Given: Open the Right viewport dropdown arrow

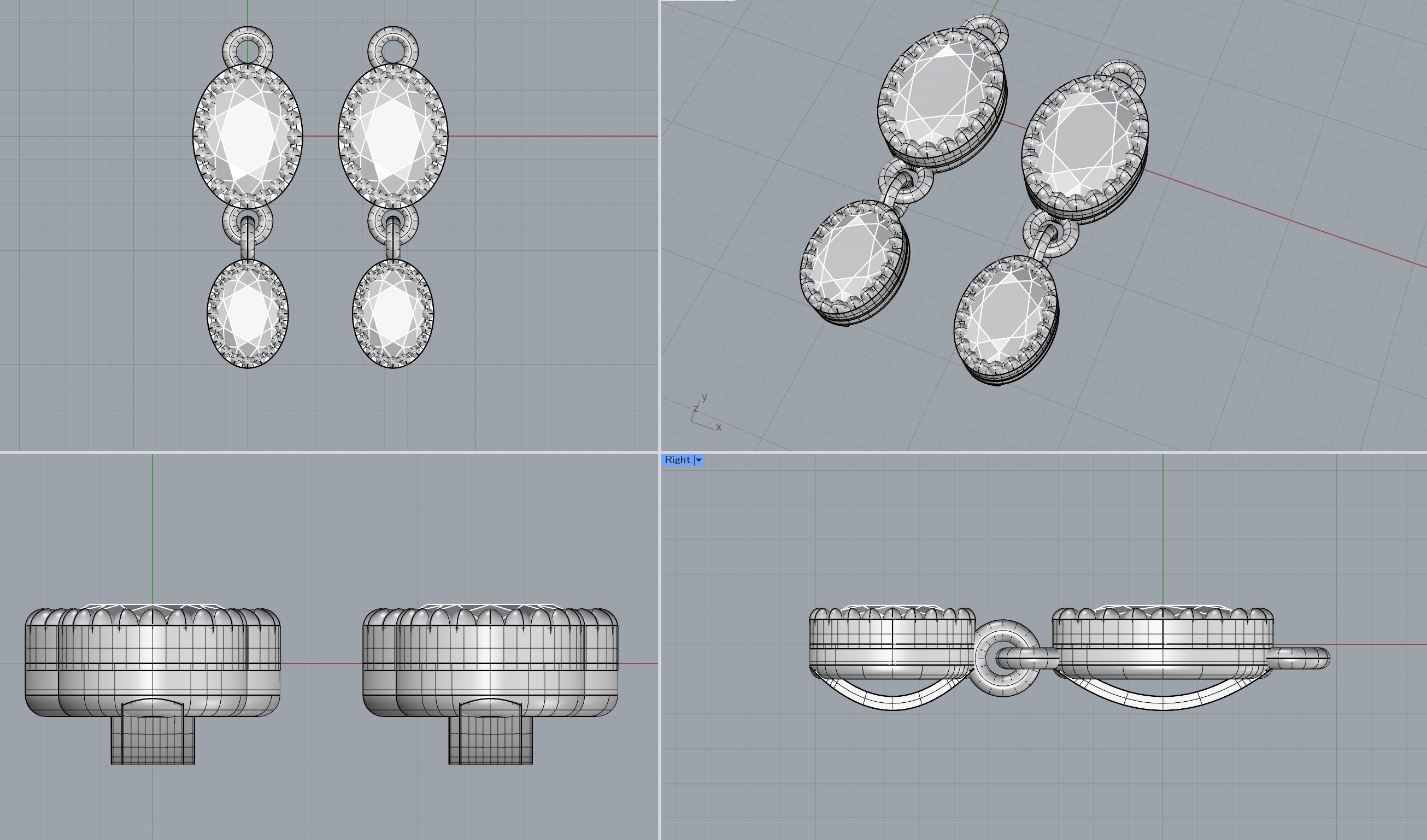Looking at the screenshot, I should coord(699,460).
